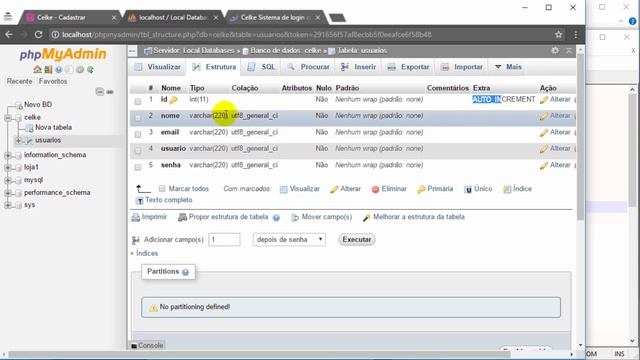
Task: Click the link with main panel icon
Action: point(110,92)
